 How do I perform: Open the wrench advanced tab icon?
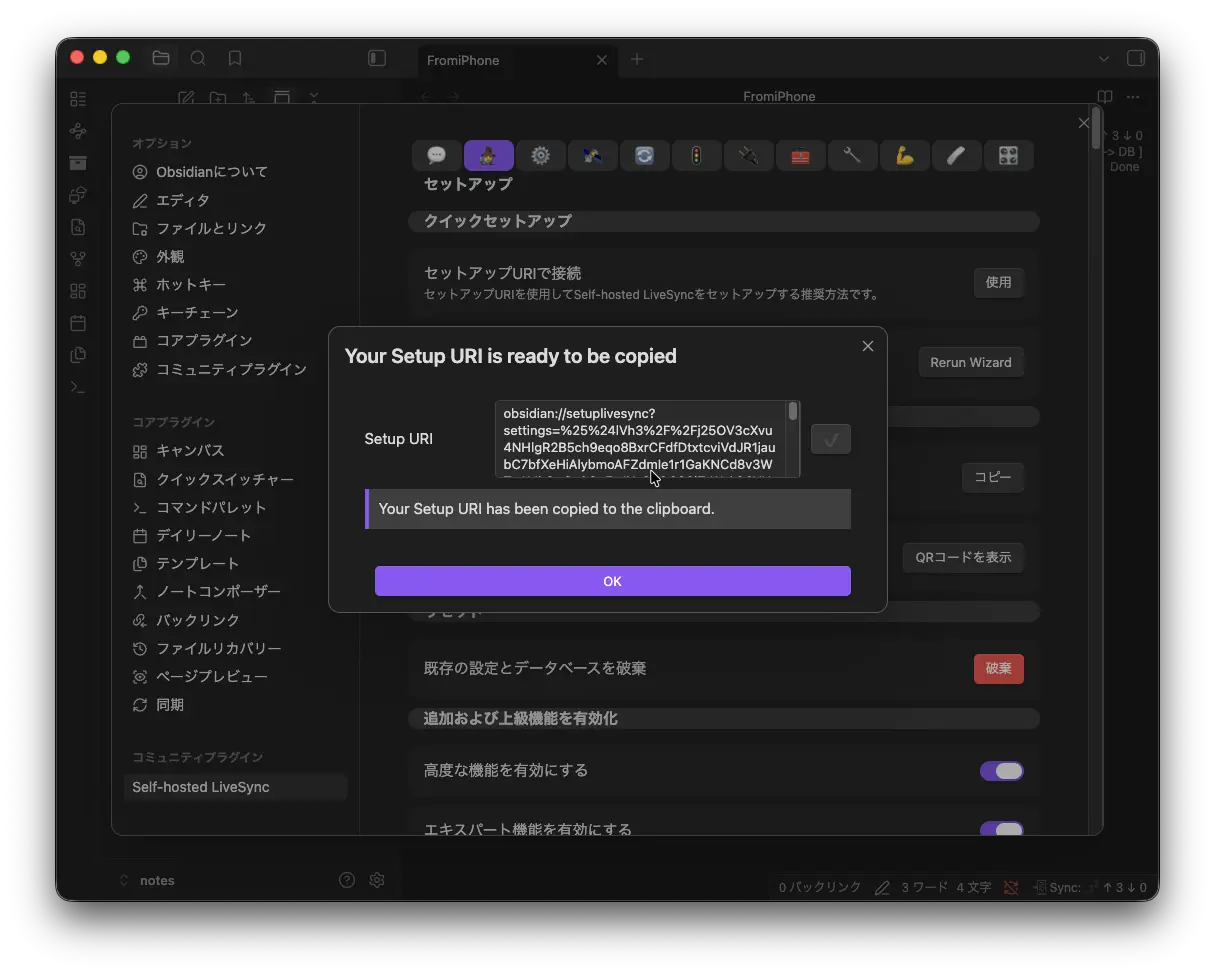pyautogui.click(x=853, y=155)
